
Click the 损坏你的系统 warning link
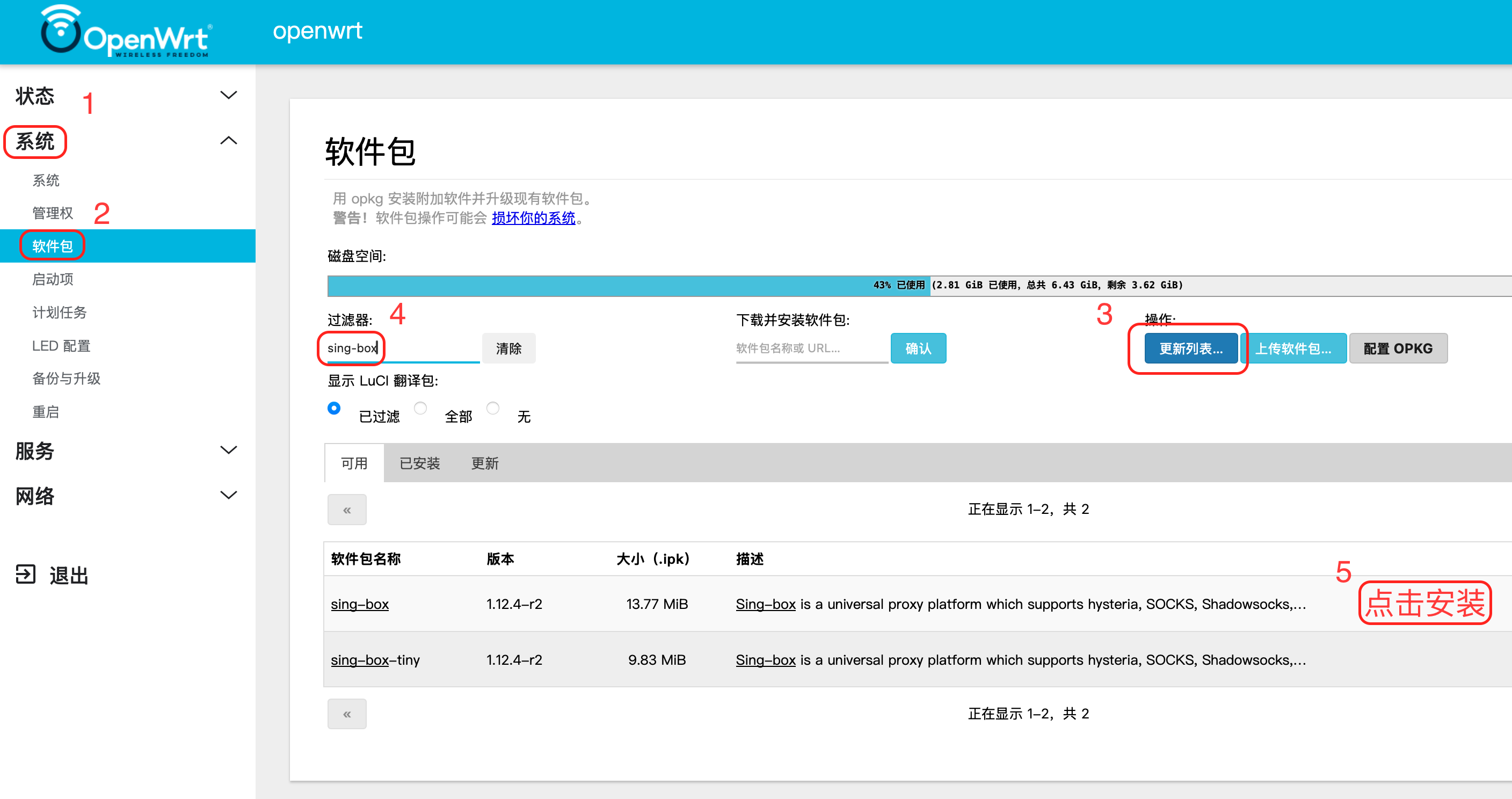533,218
